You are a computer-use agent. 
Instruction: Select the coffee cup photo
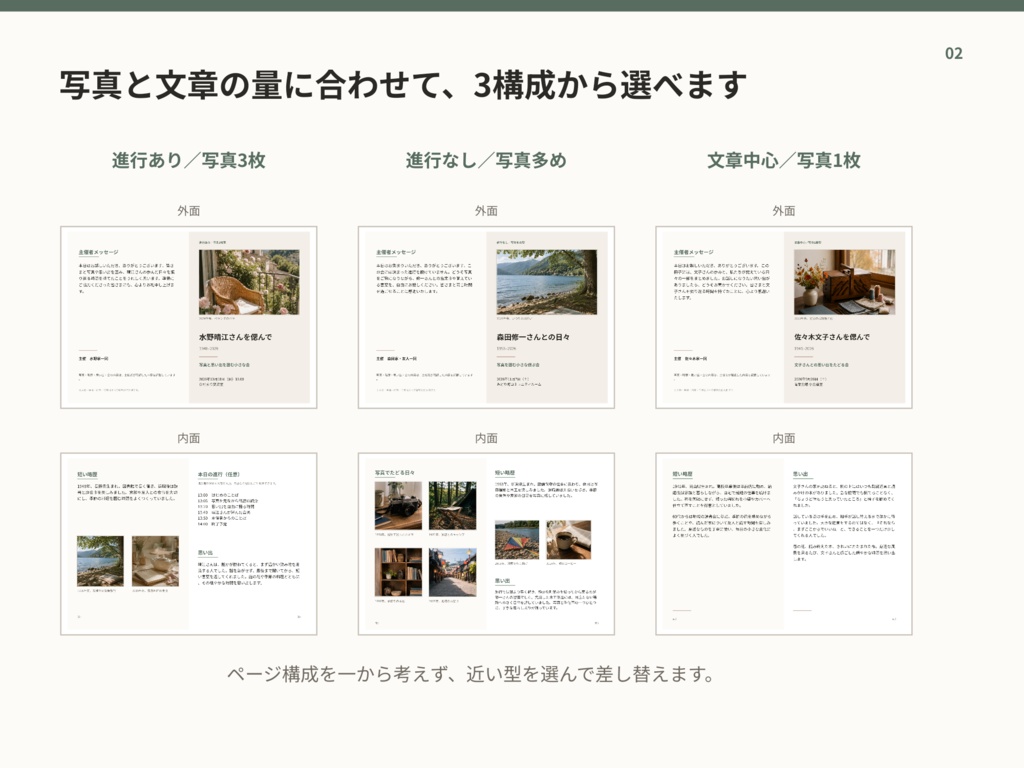coord(569,539)
